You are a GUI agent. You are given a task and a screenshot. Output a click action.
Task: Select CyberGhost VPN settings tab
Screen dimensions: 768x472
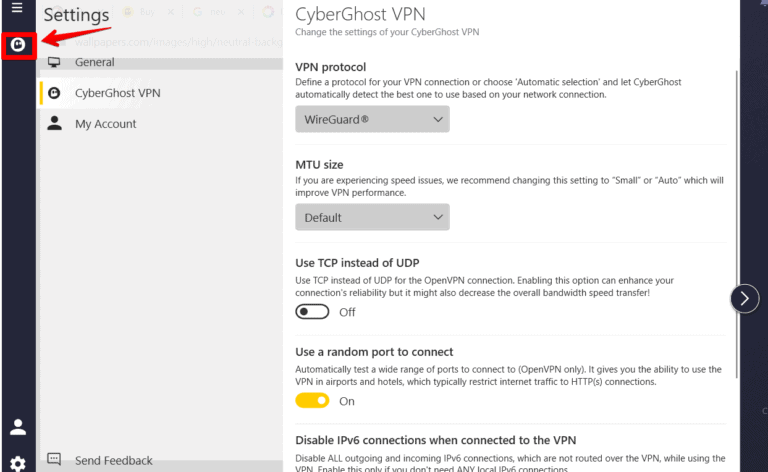point(117,93)
